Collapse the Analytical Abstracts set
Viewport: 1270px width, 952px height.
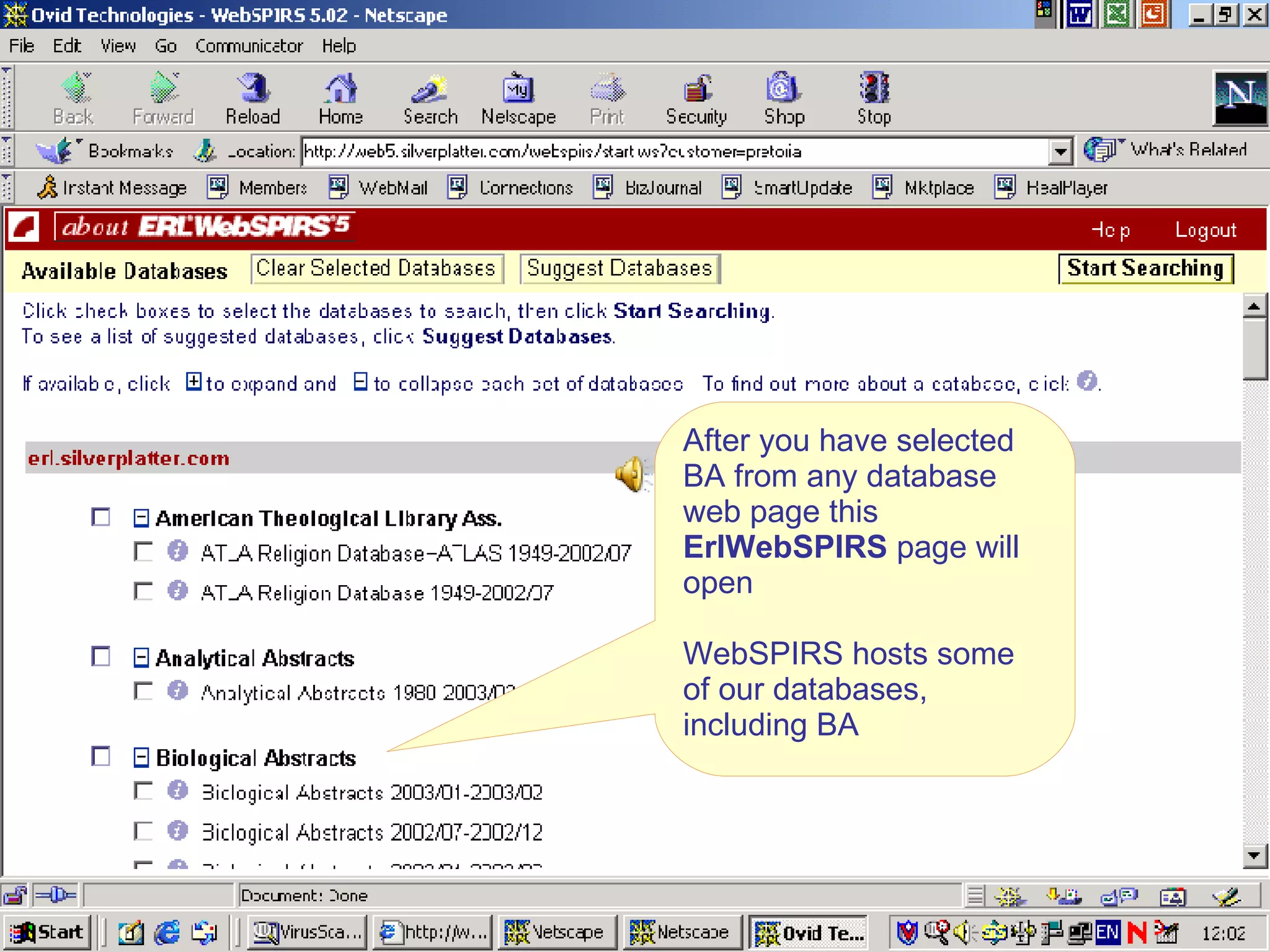141,658
